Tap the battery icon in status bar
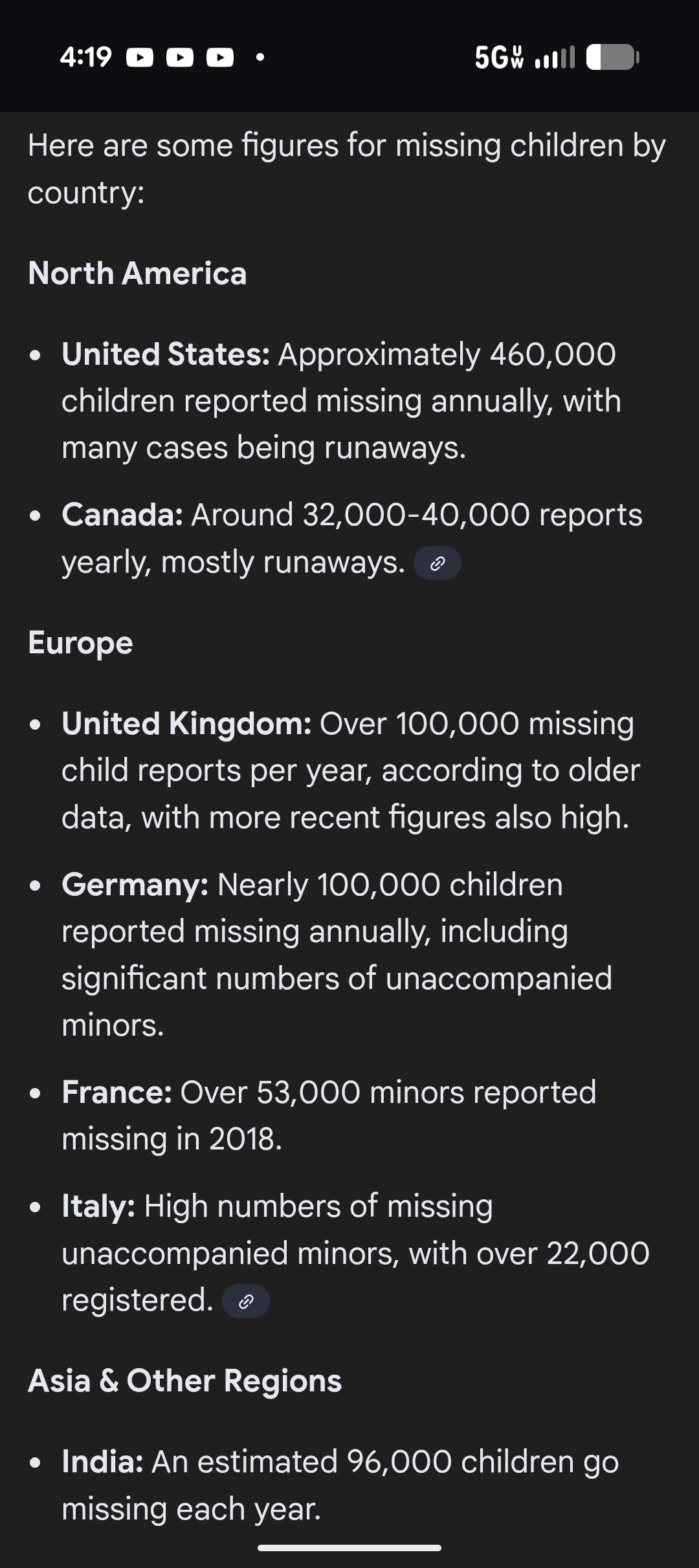 click(x=612, y=58)
